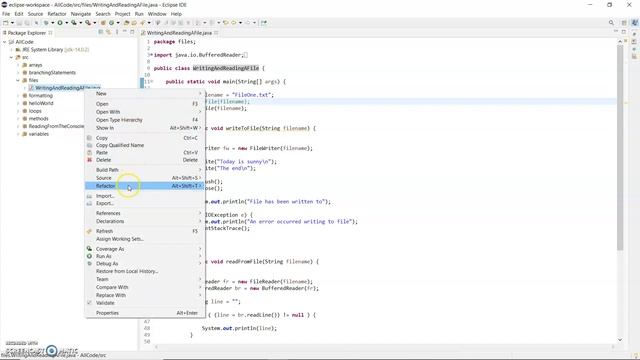This screenshot has height=360, width=640.
Task: Toggle Link with Editor in Package Explorer
Action: tap(109, 32)
